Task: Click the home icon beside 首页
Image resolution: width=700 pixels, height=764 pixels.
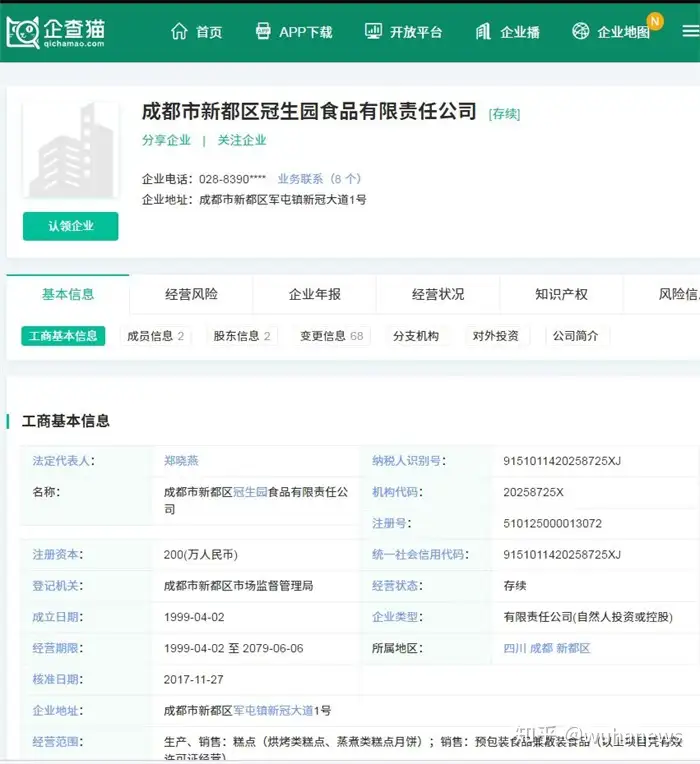Action: 179,31
